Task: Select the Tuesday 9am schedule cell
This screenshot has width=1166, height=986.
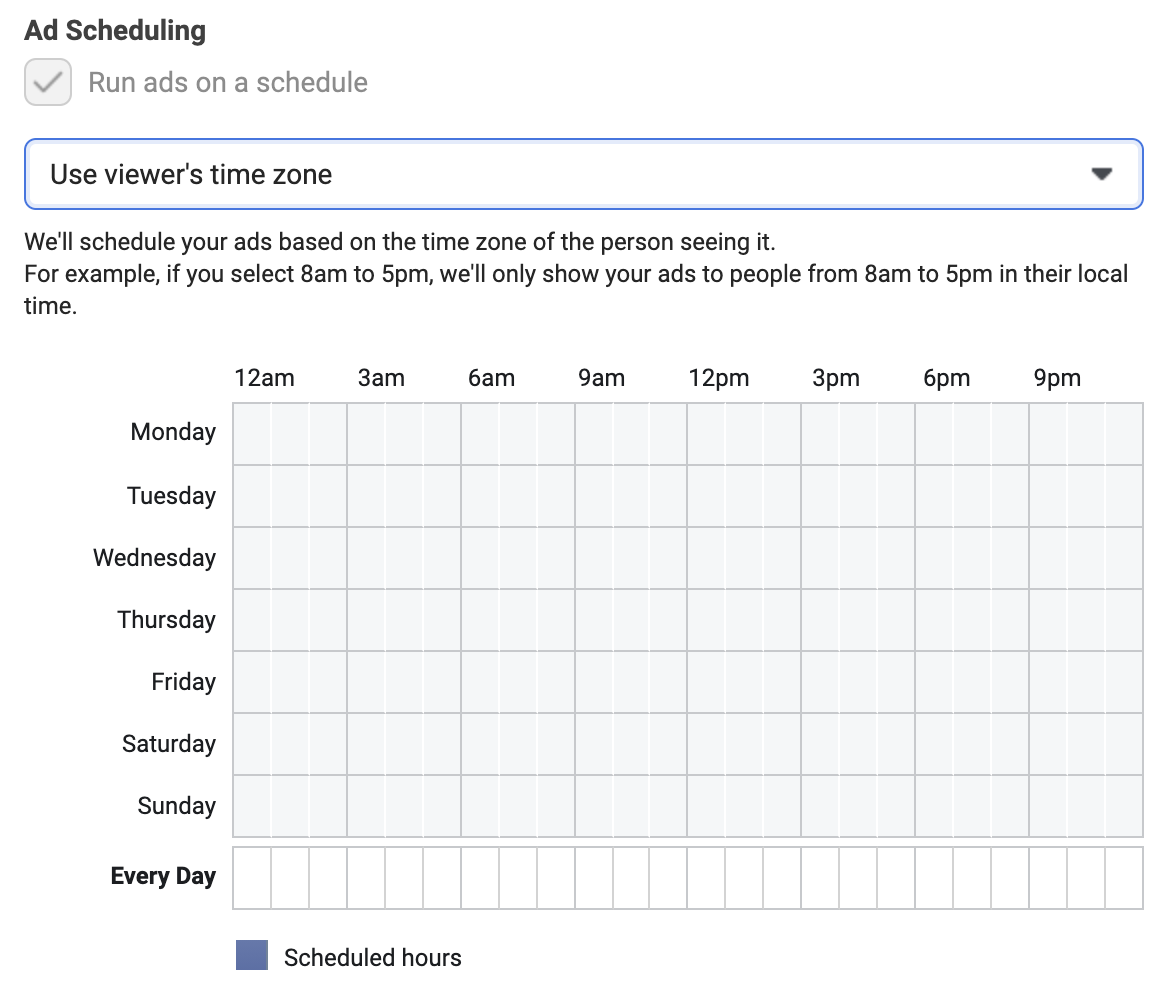Action: pos(594,496)
